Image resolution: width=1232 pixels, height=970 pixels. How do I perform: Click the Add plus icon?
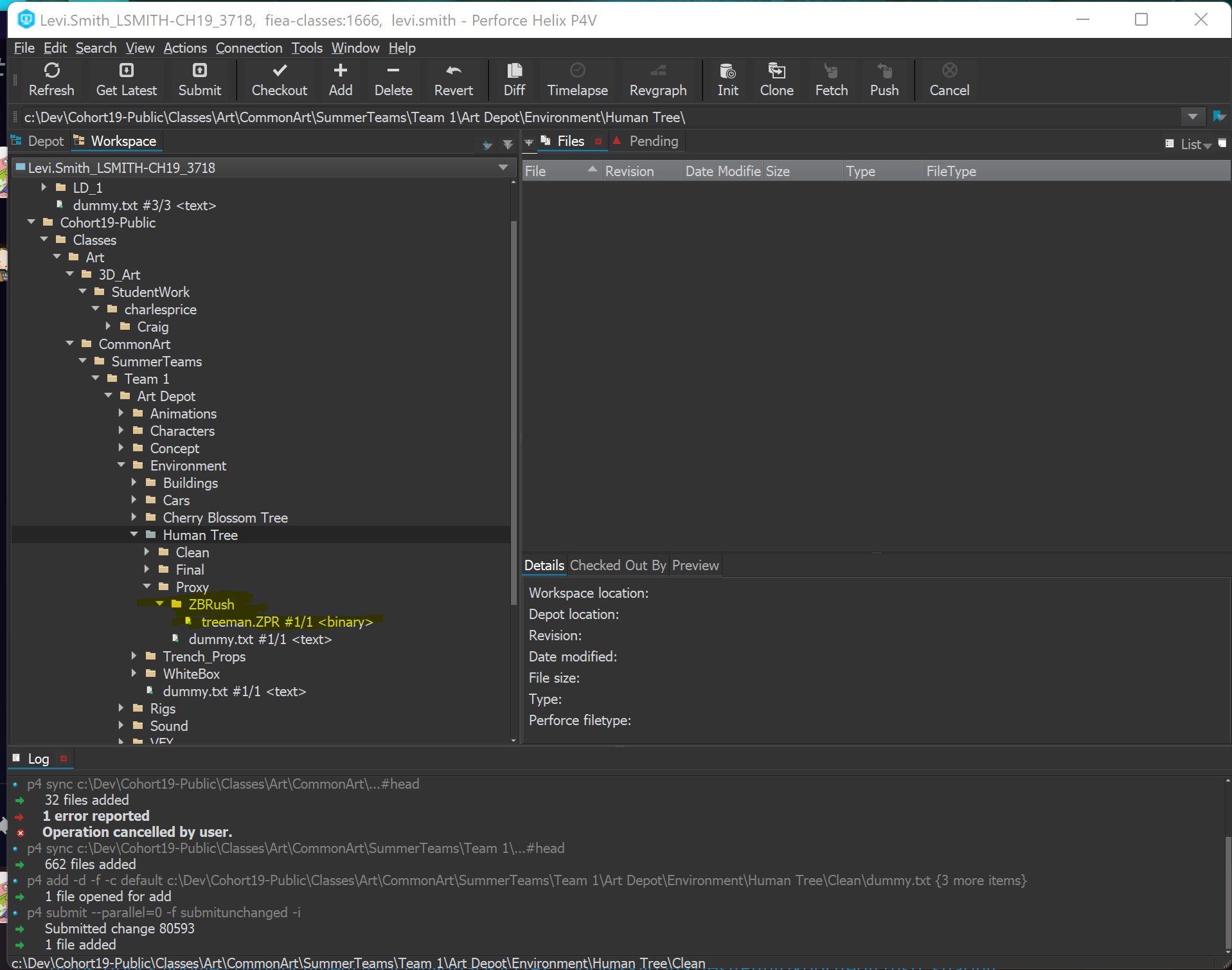click(340, 70)
